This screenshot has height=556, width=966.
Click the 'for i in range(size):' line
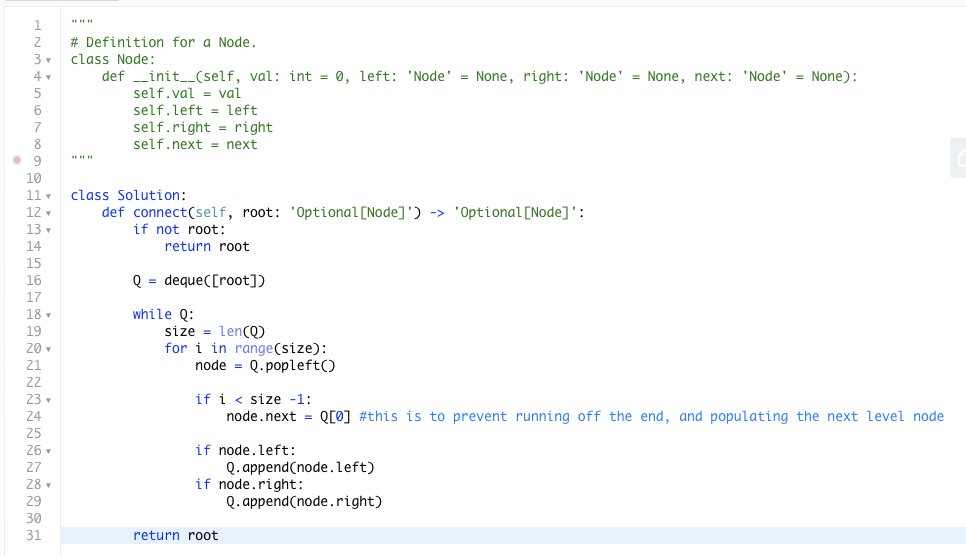pyautogui.click(x=245, y=348)
